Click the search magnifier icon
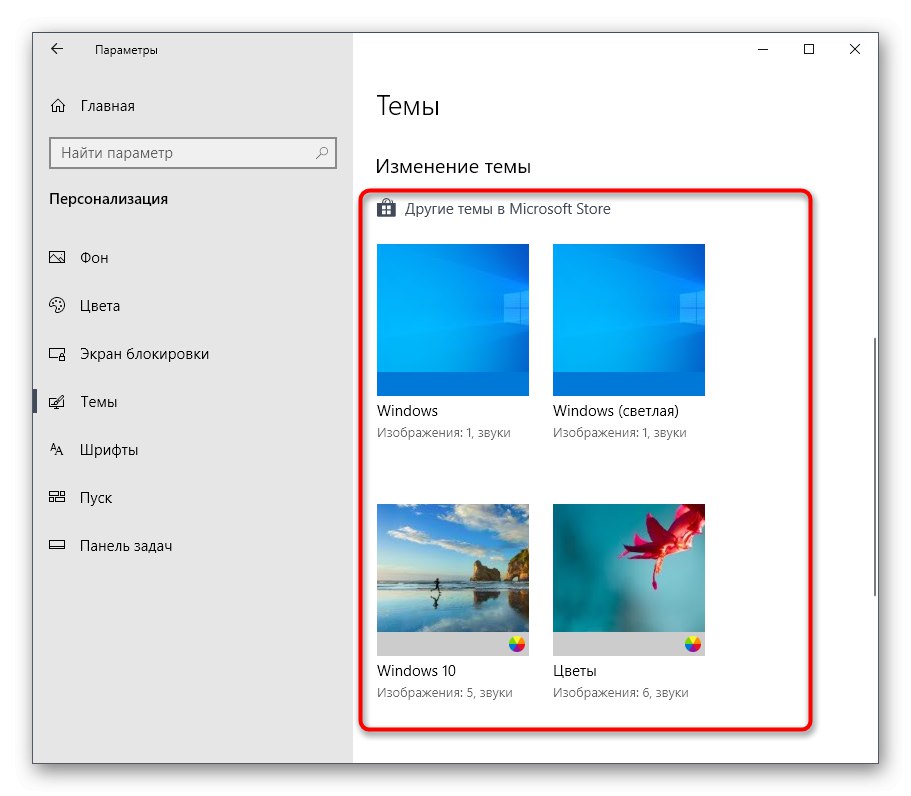 coord(322,153)
